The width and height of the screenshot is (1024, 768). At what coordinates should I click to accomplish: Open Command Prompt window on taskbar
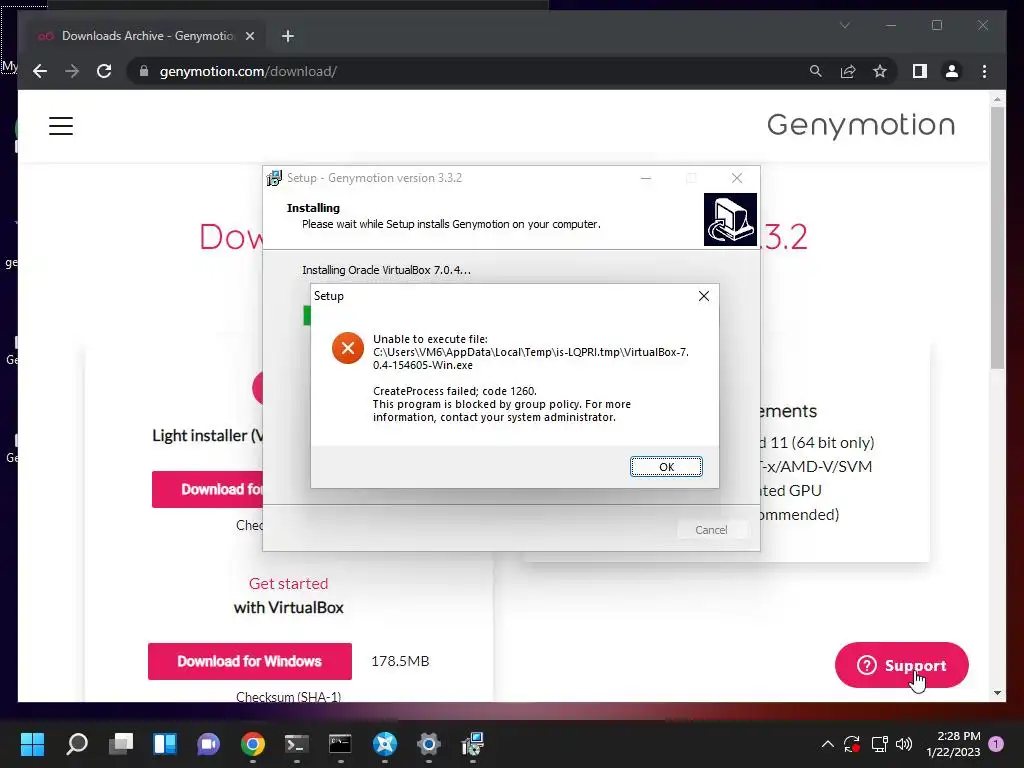pyautogui.click(x=340, y=744)
